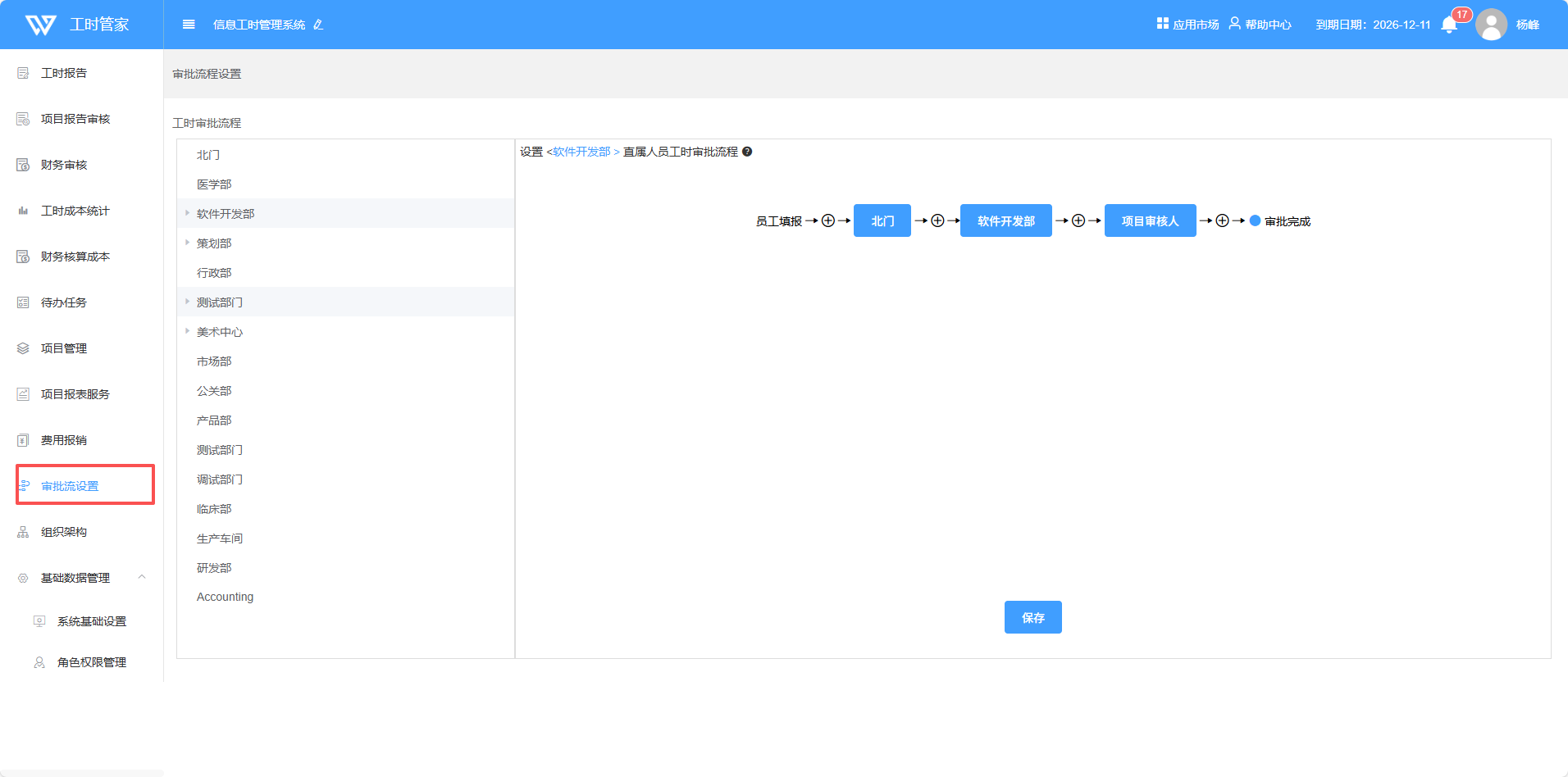Expand the 软件开发部 tree node

[x=188, y=213]
